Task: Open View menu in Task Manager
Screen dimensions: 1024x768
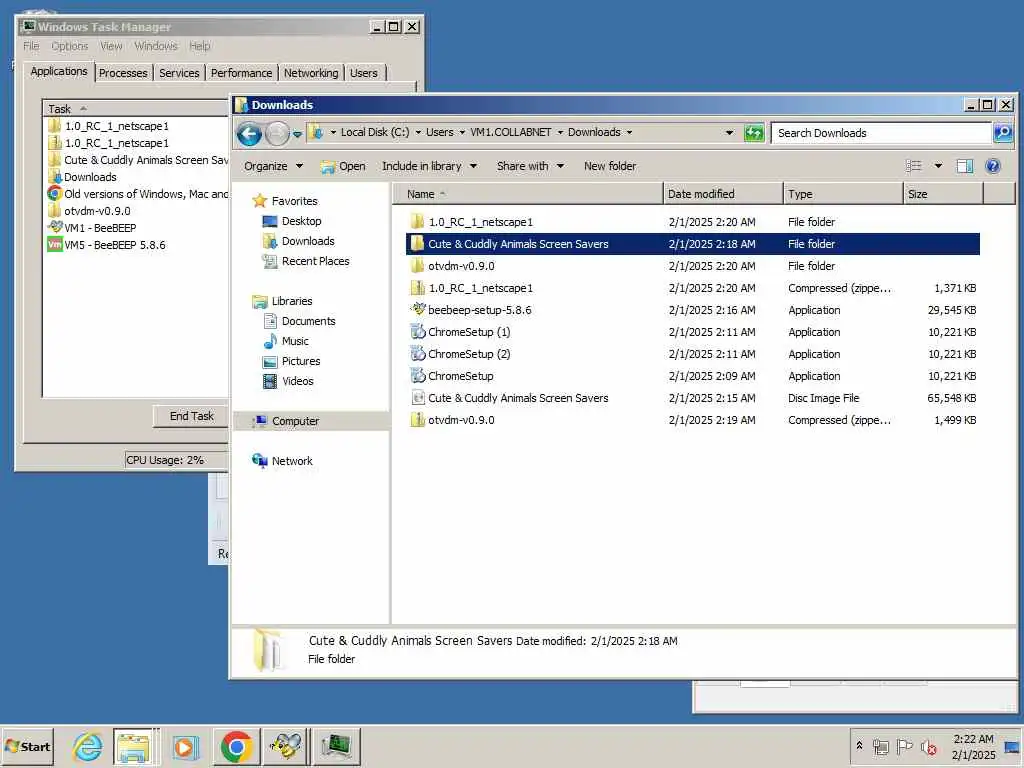Action: [111, 46]
